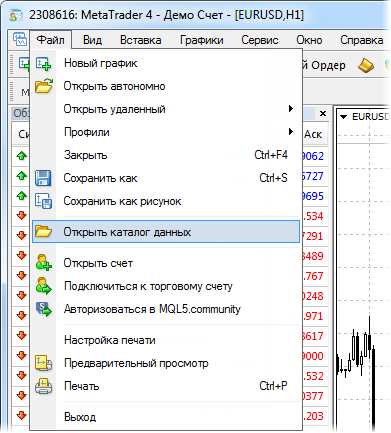Image resolution: width=391 pixels, height=433 pixels.
Task: Click the Connect to trading account icon
Action: tap(44, 286)
